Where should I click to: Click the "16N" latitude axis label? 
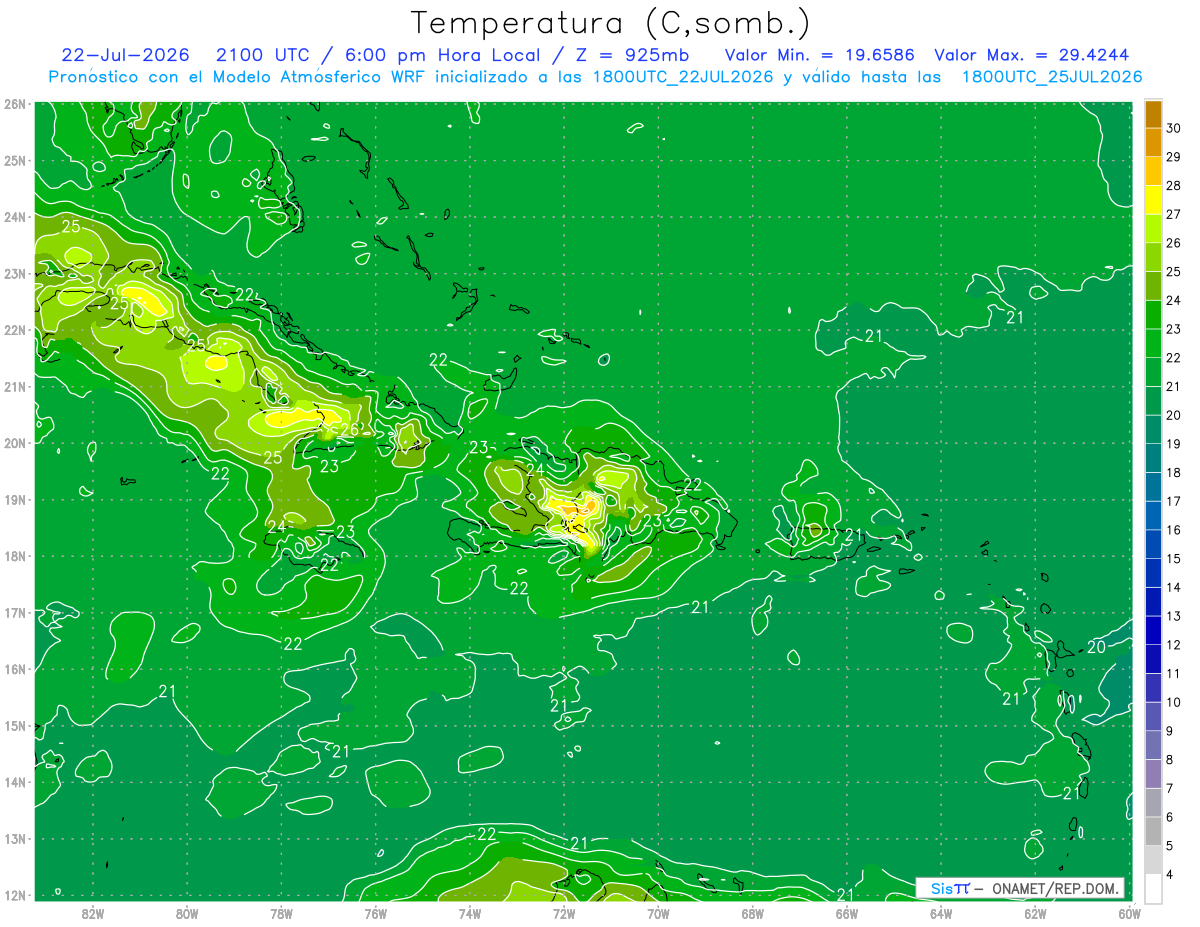tap(14, 669)
